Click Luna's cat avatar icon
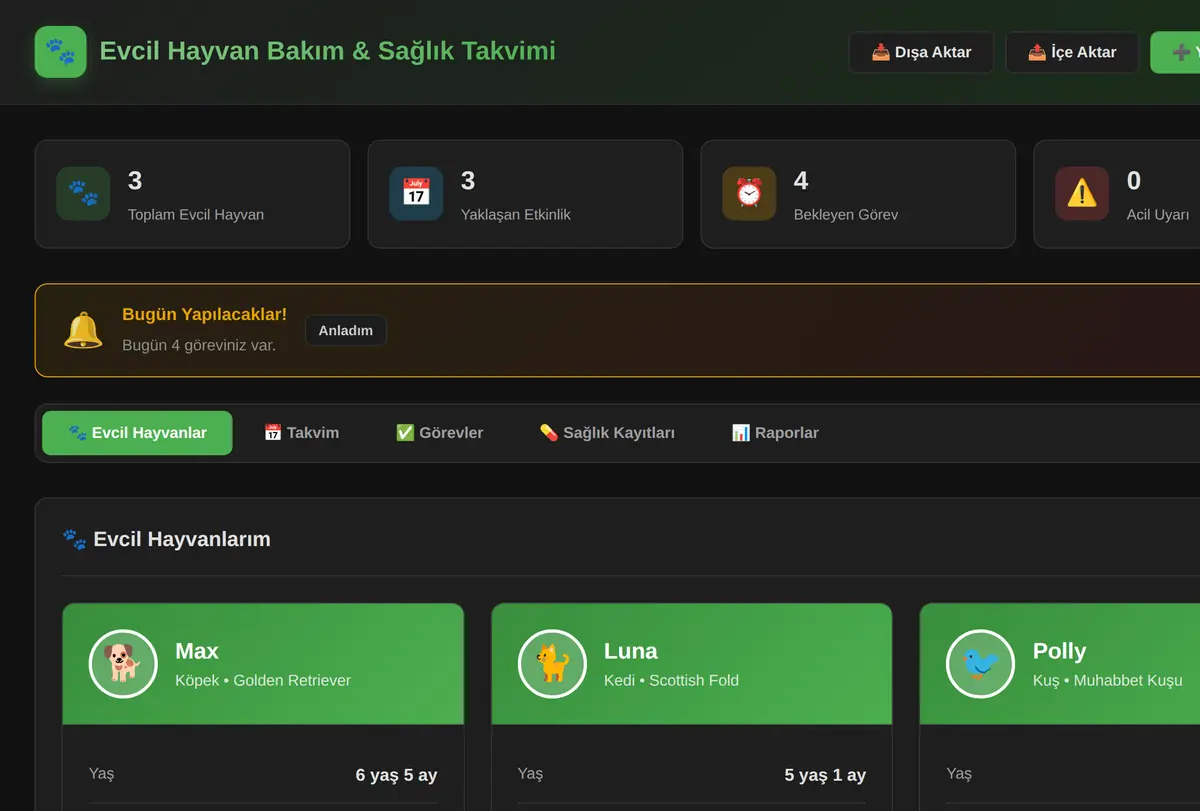This screenshot has height=811, width=1200. click(x=552, y=663)
